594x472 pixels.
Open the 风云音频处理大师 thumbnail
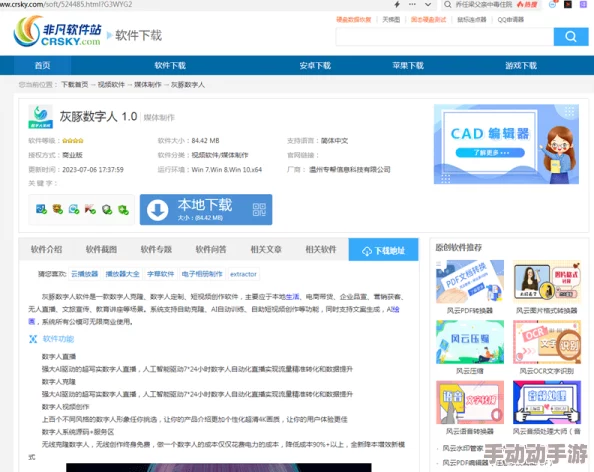[x=547, y=402]
